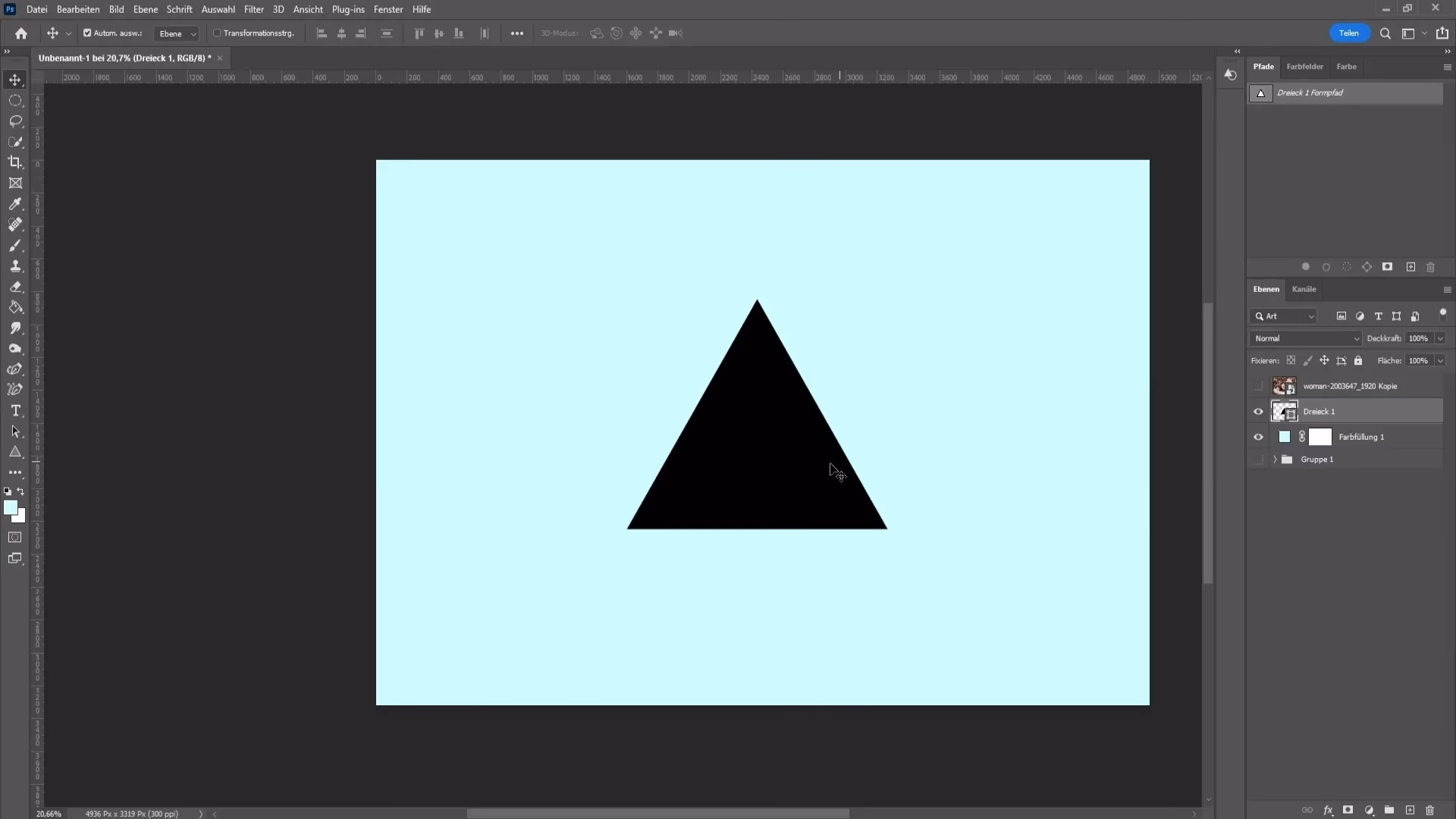
Task: Select the Crop tool
Action: click(x=15, y=162)
